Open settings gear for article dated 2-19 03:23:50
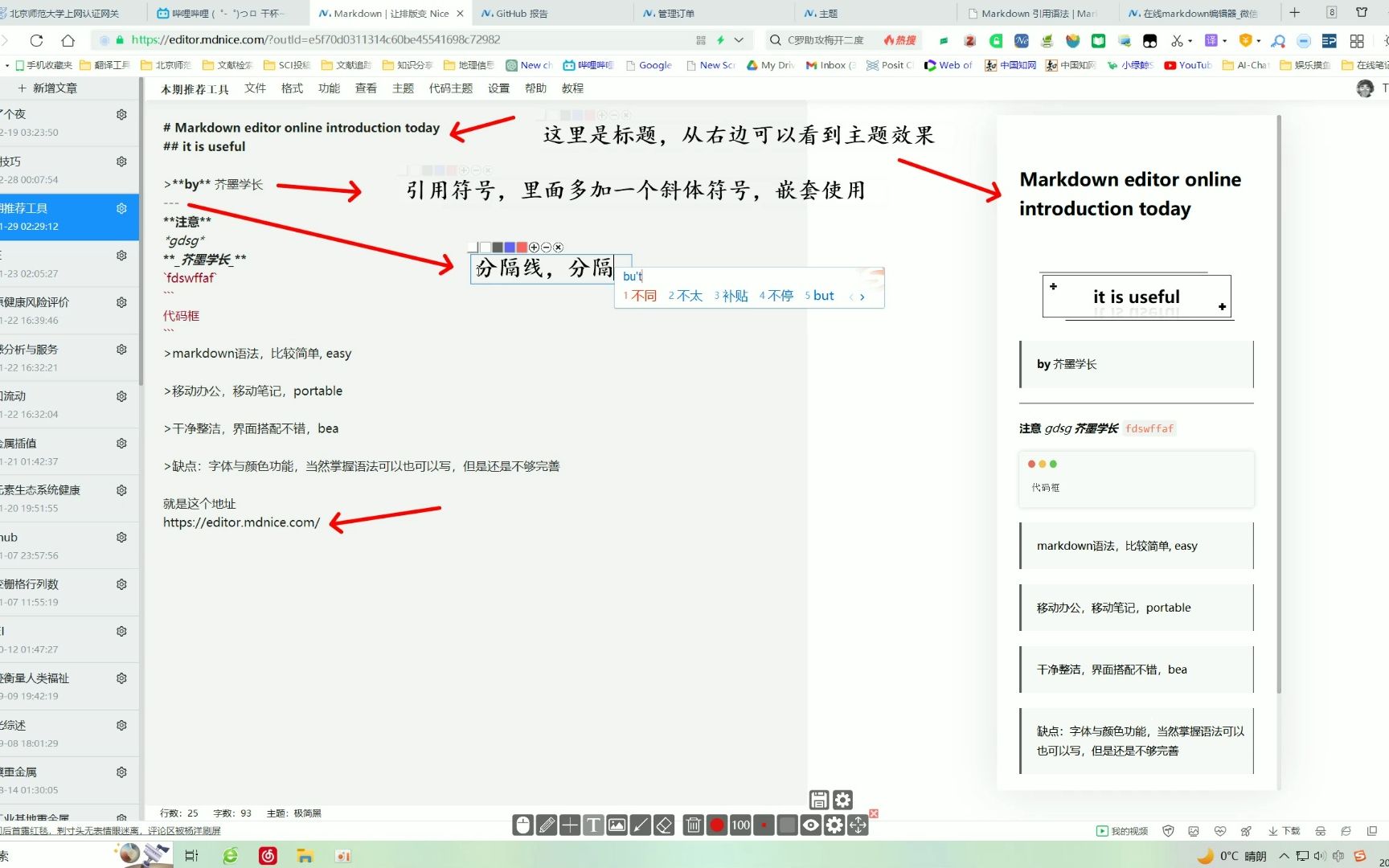 (x=121, y=115)
